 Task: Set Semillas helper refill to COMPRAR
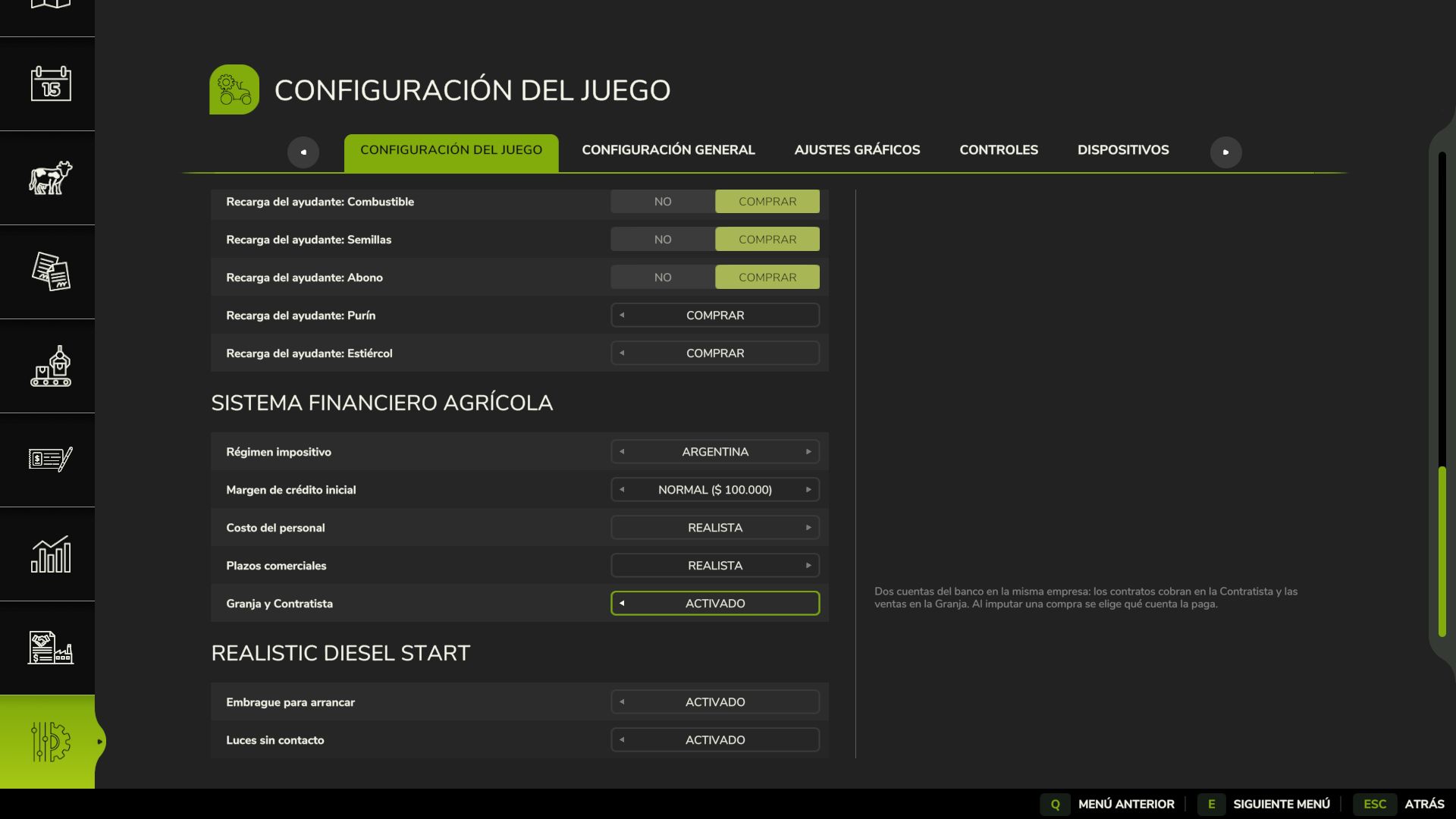pyautogui.click(x=767, y=239)
